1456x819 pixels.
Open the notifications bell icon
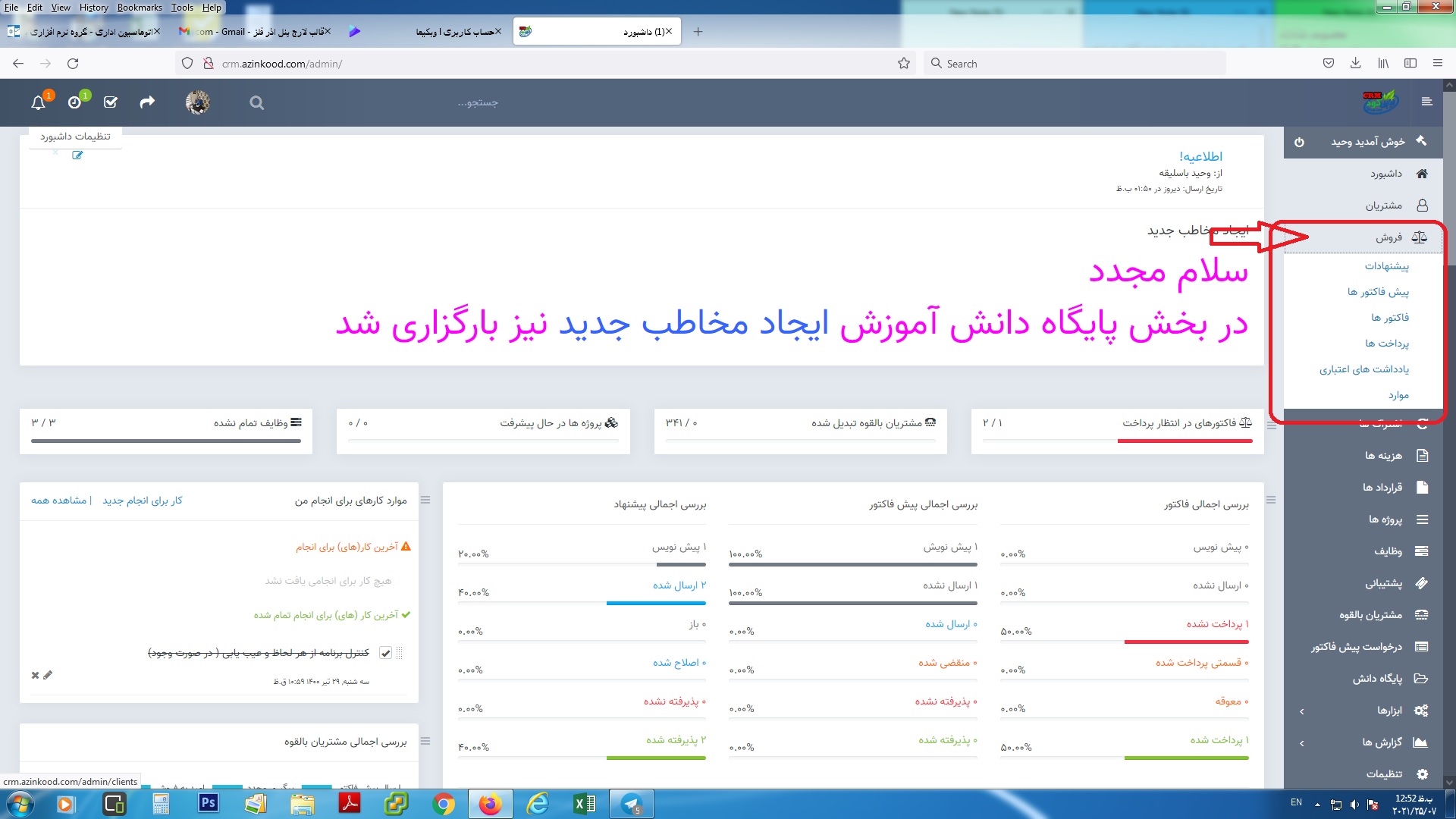tap(38, 102)
